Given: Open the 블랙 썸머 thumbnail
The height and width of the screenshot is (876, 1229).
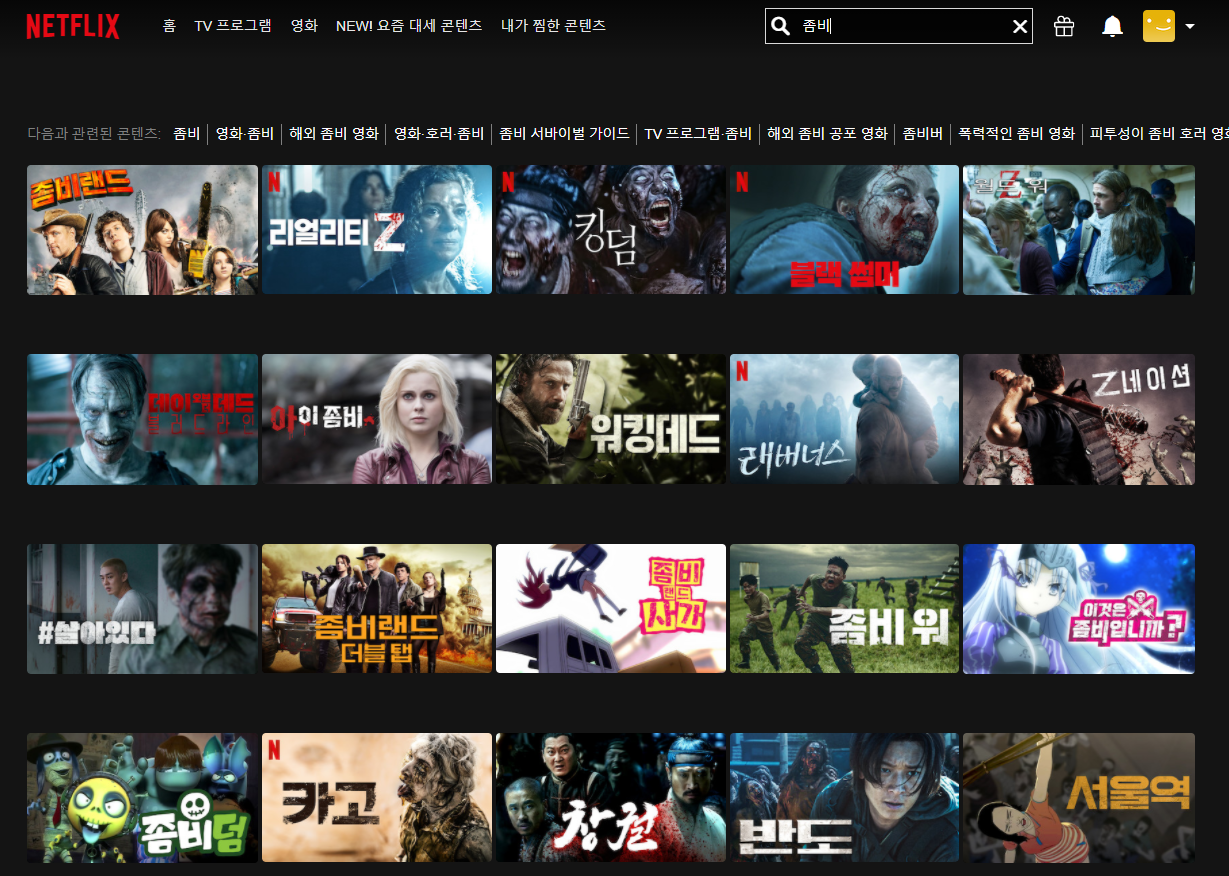Looking at the screenshot, I should coord(844,230).
